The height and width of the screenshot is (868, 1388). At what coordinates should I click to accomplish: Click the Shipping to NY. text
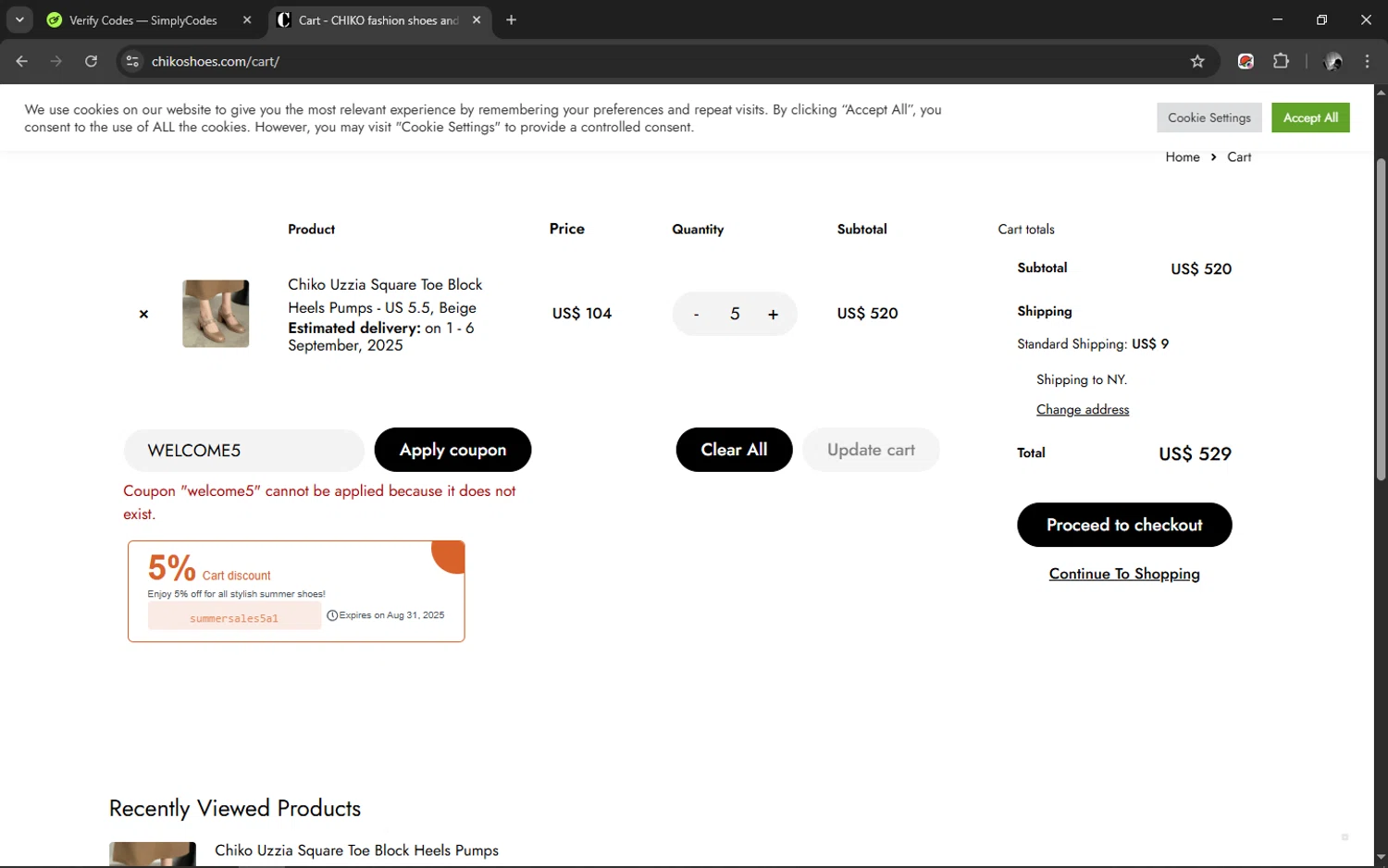1082,380
